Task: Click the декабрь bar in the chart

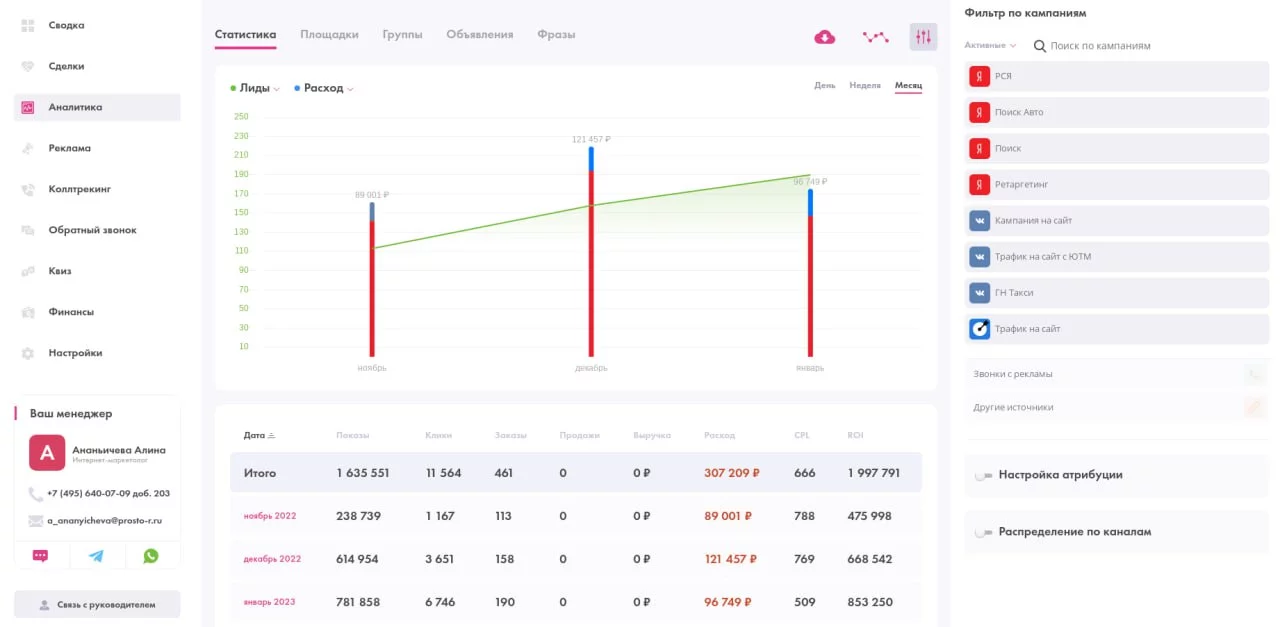Action: point(591,251)
